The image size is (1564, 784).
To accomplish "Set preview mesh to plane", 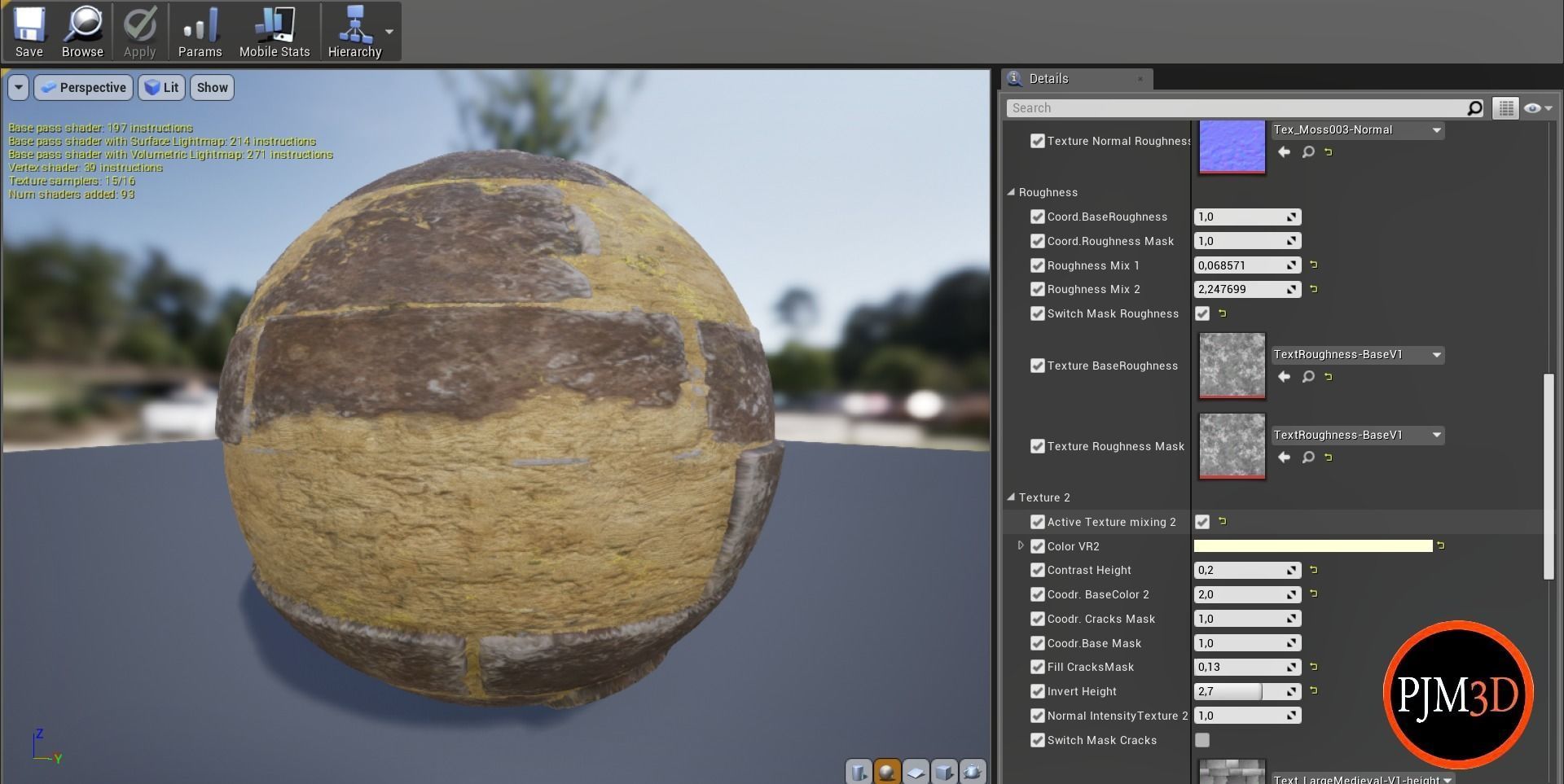I will coord(916,771).
